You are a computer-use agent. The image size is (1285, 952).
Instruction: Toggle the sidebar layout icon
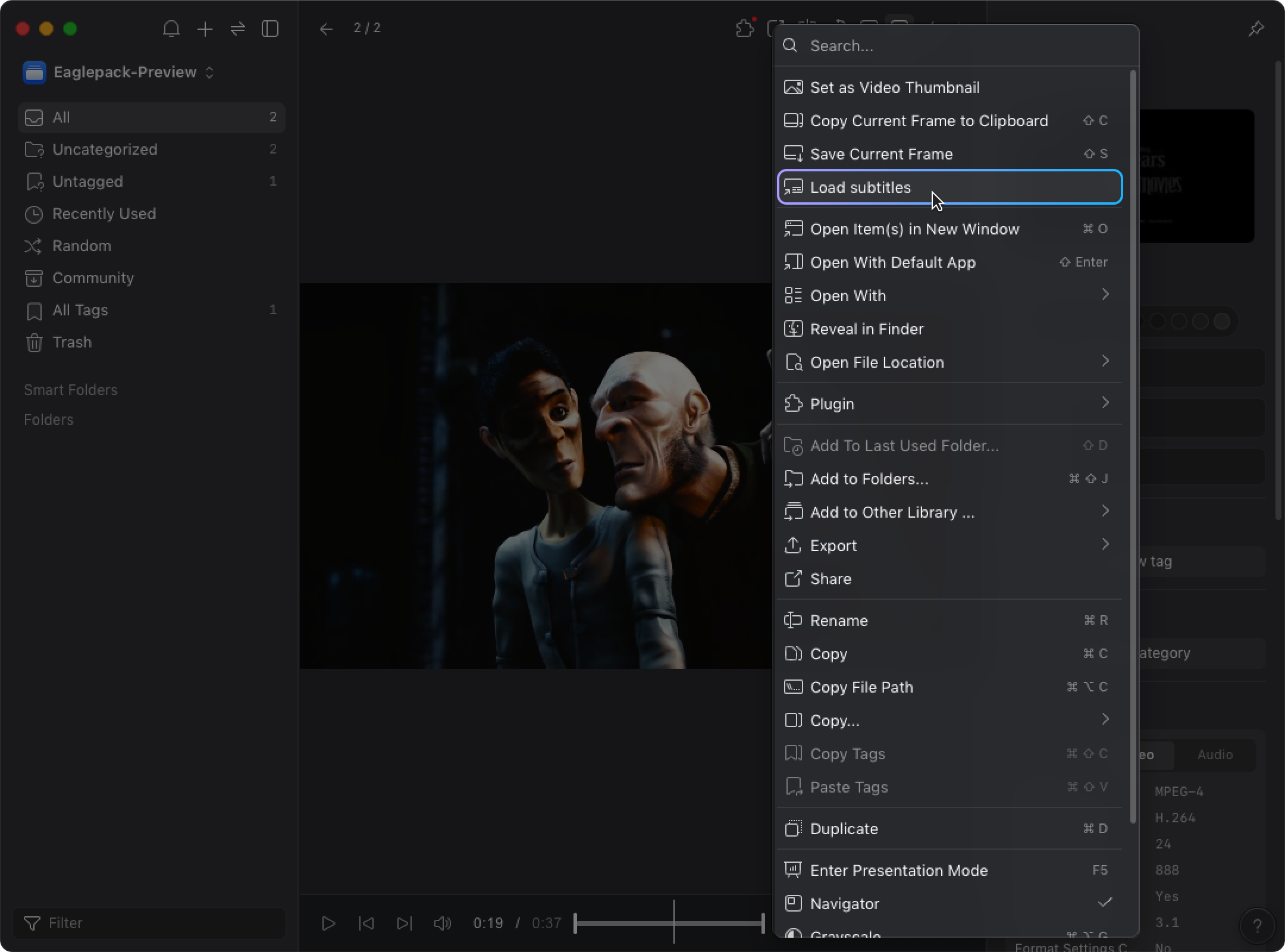pyautogui.click(x=270, y=29)
